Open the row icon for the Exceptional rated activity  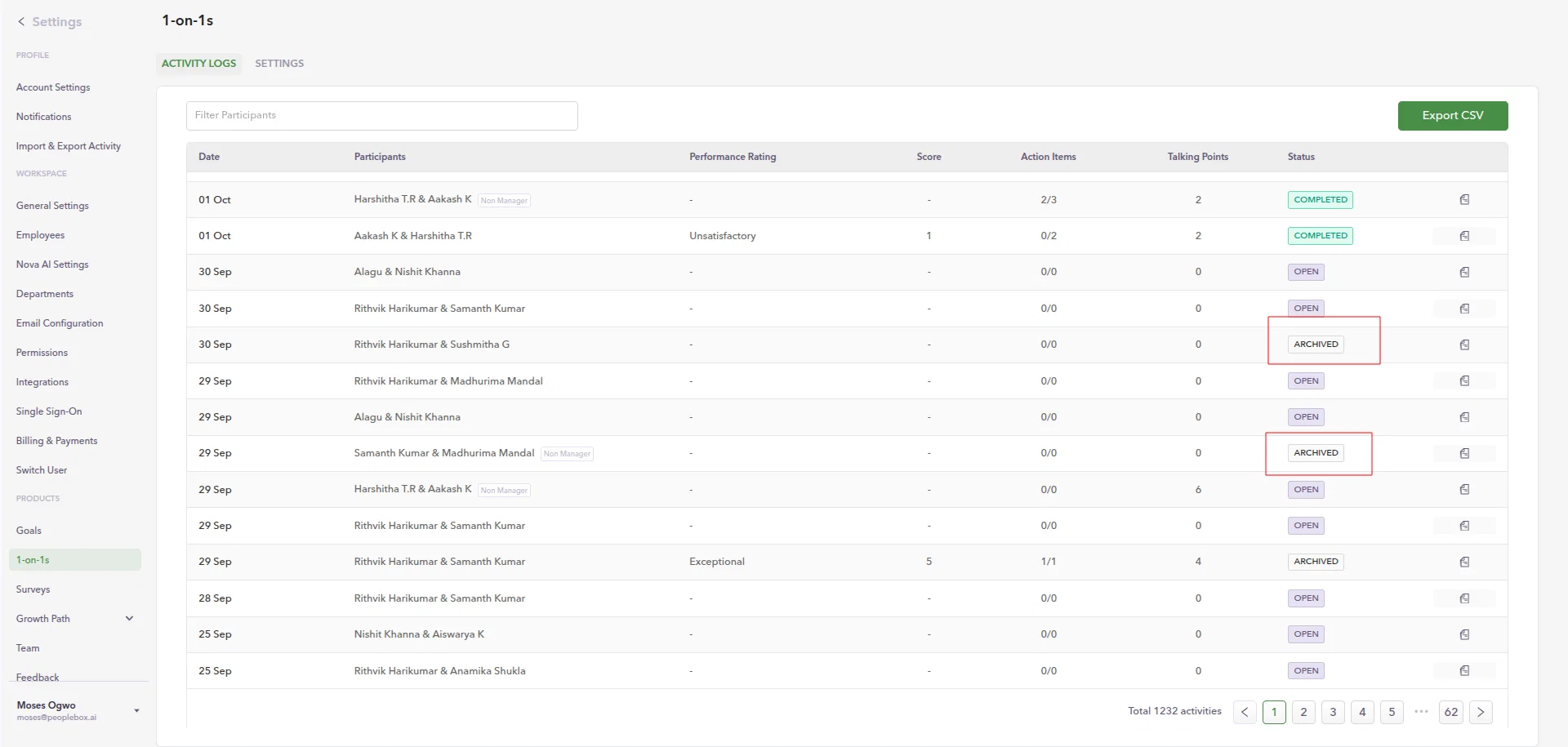(1464, 562)
